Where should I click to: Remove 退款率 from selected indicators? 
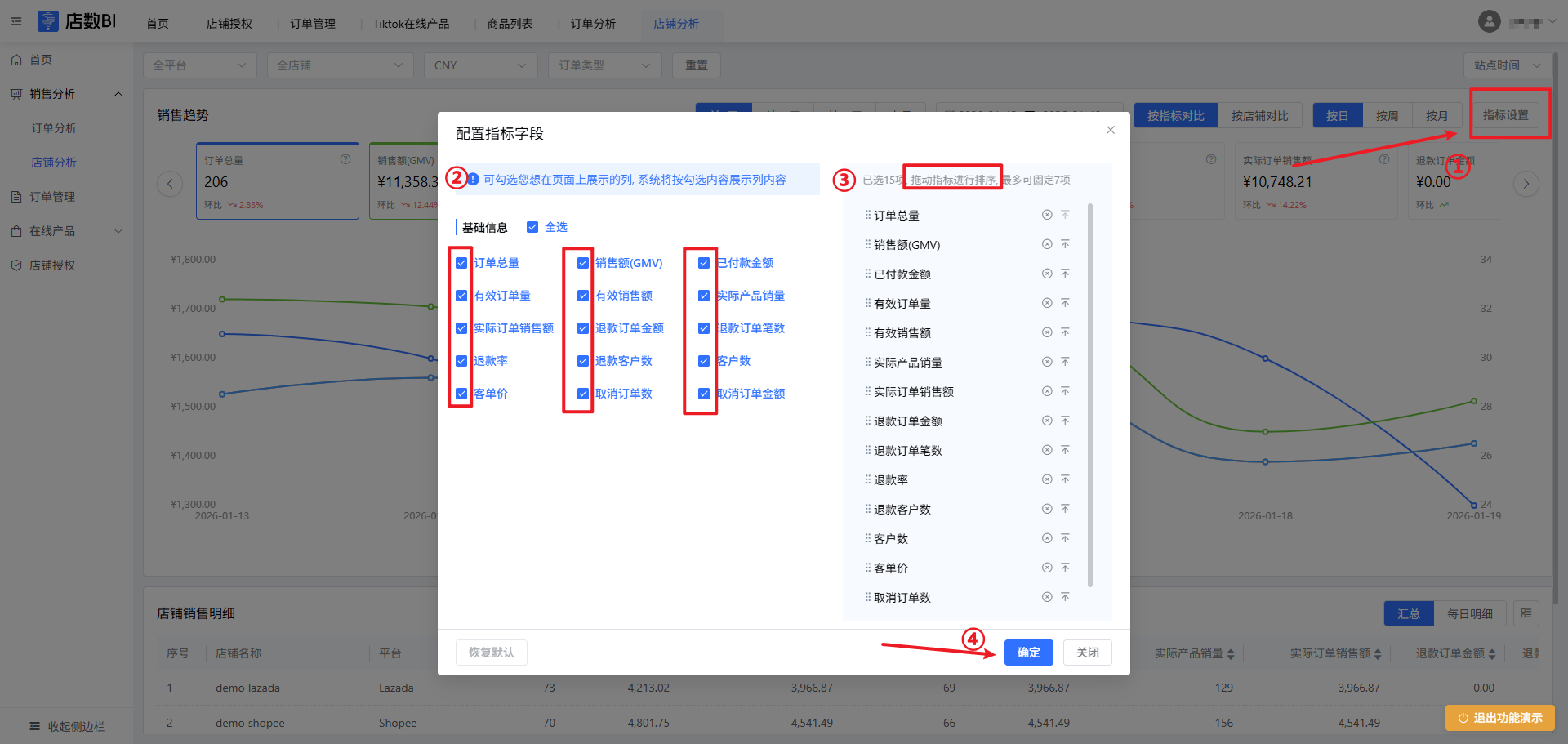pos(1046,479)
